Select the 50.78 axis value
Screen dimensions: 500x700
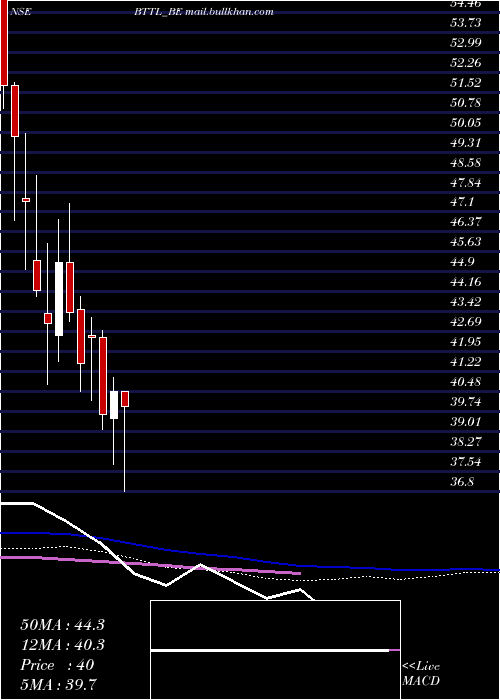point(466,103)
